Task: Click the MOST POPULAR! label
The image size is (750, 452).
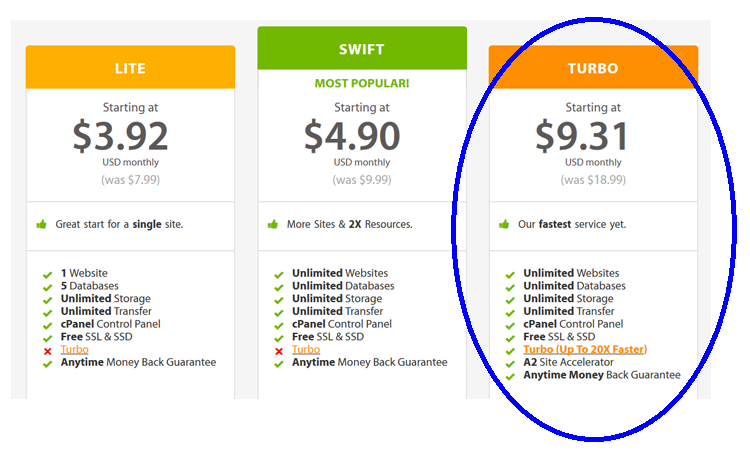Action: pyautogui.click(x=362, y=83)
